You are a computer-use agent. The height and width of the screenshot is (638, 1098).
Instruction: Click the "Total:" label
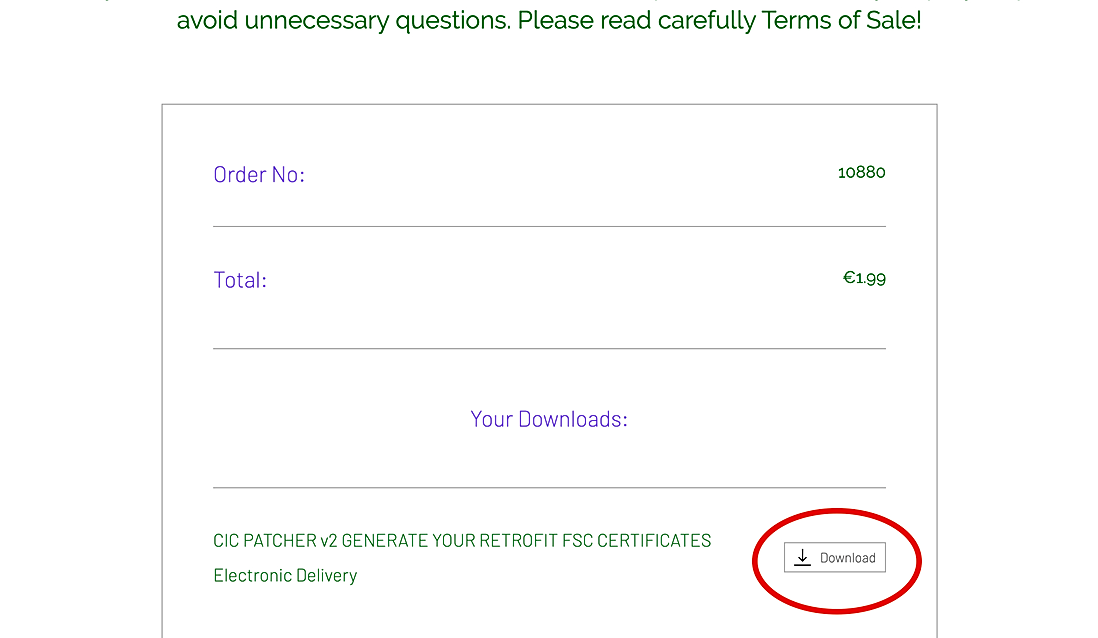(x=240, y=280)
